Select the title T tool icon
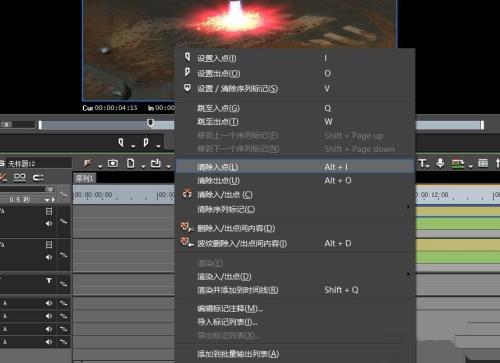 point(422,163)
